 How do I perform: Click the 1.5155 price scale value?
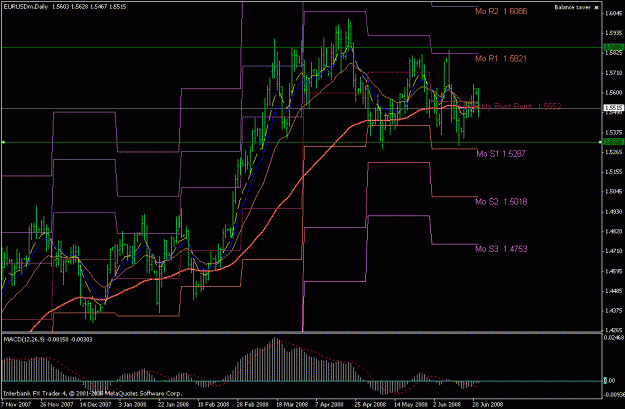613,172
